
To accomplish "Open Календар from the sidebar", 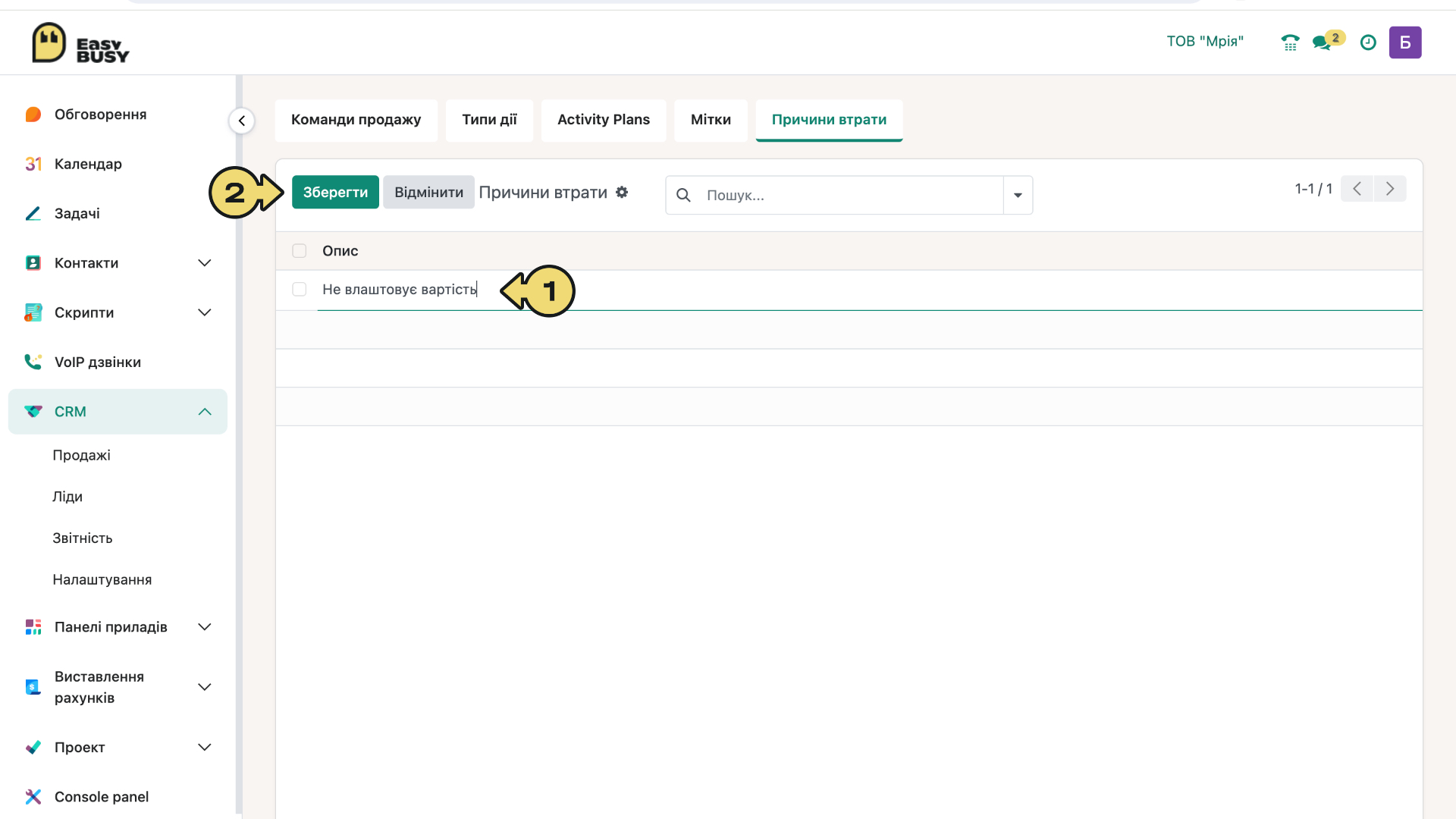I will (88, 164).
